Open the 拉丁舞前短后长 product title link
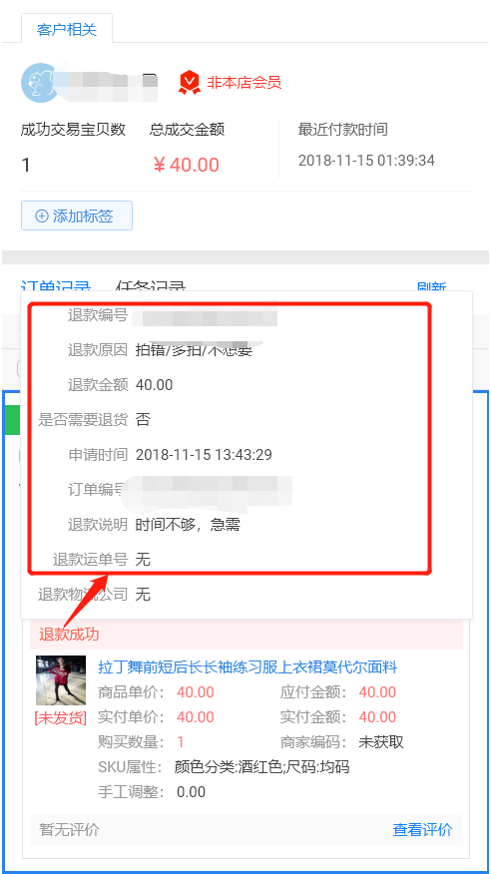The image size is (491, 874). click(247, 667)
